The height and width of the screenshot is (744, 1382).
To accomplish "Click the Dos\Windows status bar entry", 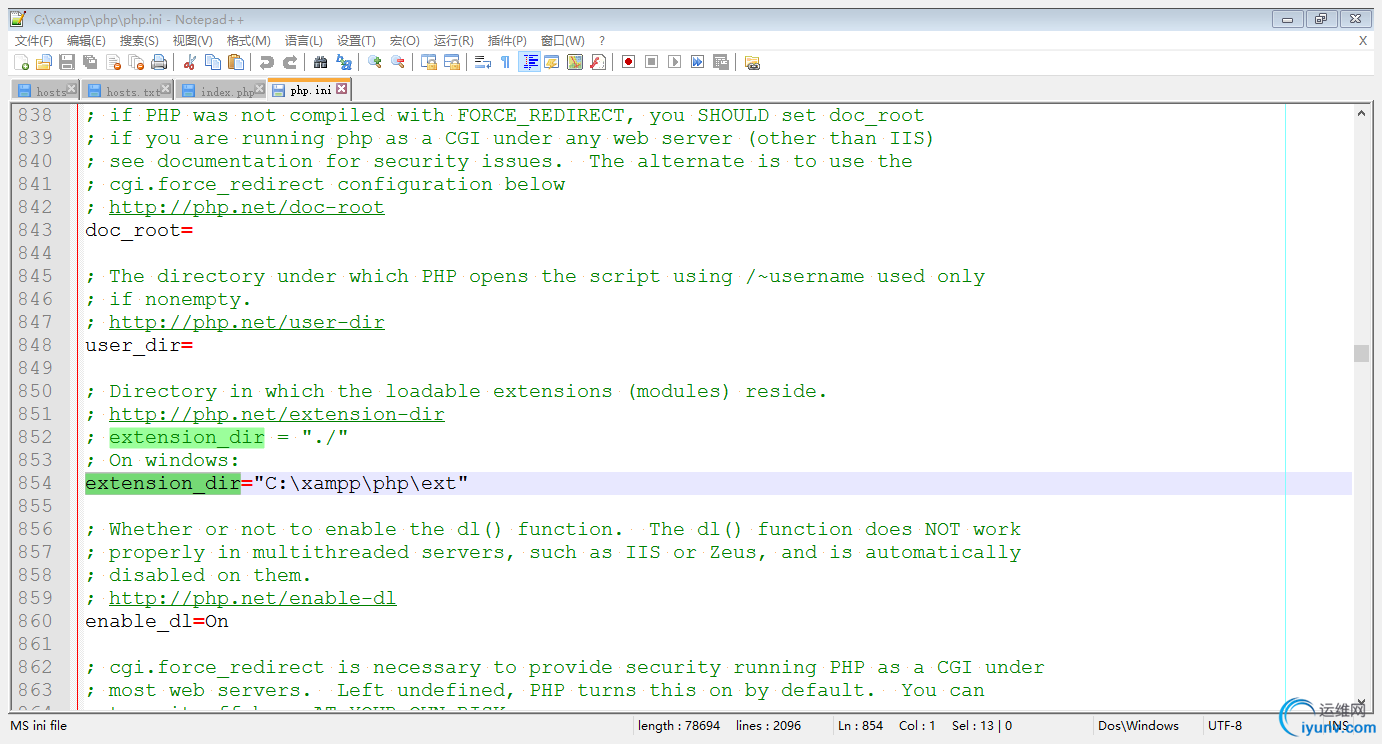I will [x=1138, y=726].
